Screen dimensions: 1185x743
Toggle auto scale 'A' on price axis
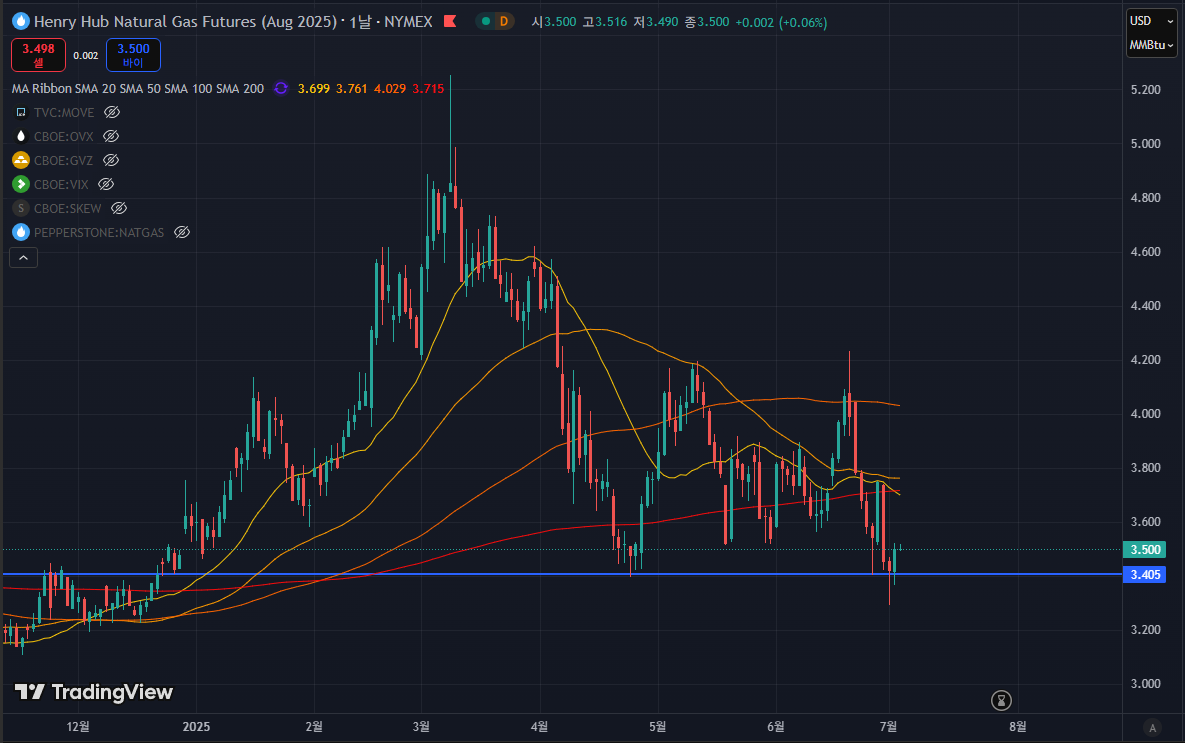point(1153,728)
